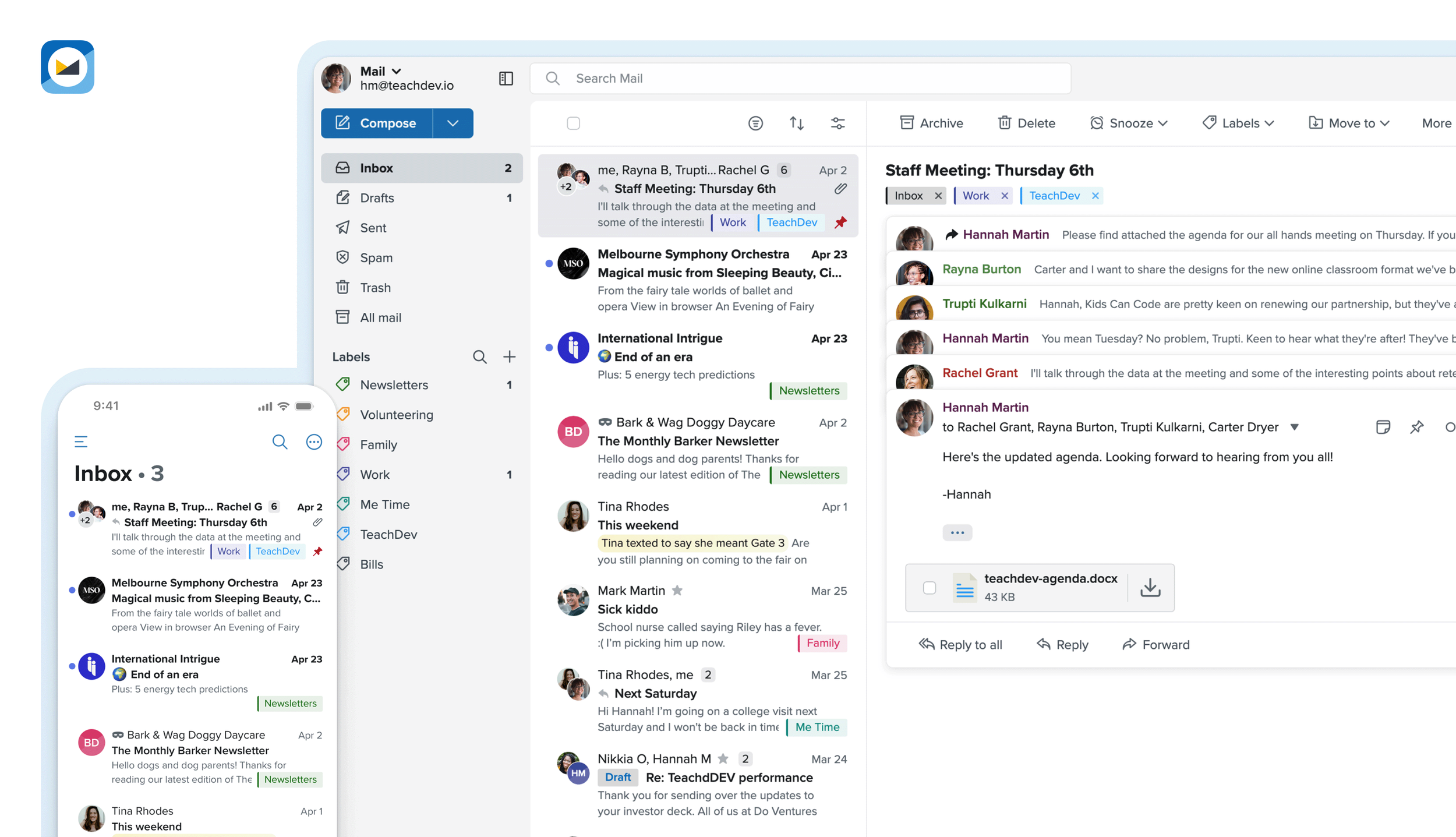Toggle the star next to Mark Martin
The height and width of the screenshot is (837, 1456).
pyautogui.click(x=677, y=591)
